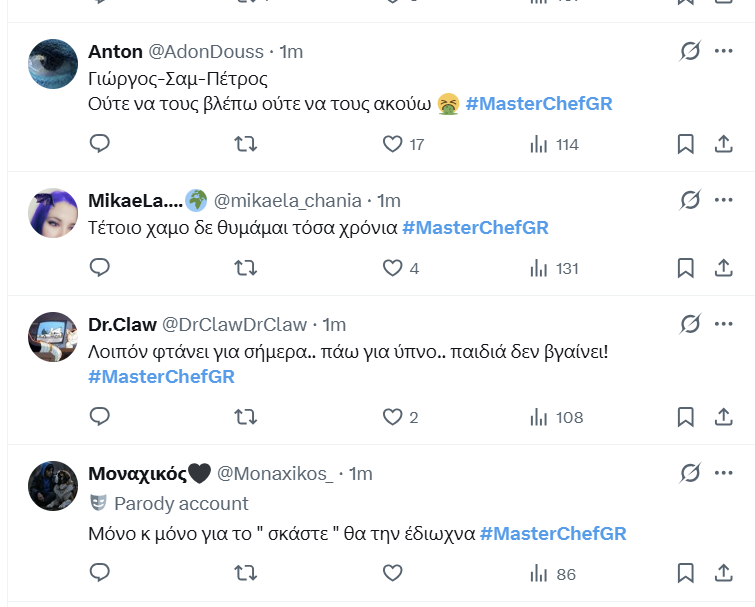This screenshot has height=607, width=755.
Task: Open more options for Dr.Claw's tweet
Action: 724,324
